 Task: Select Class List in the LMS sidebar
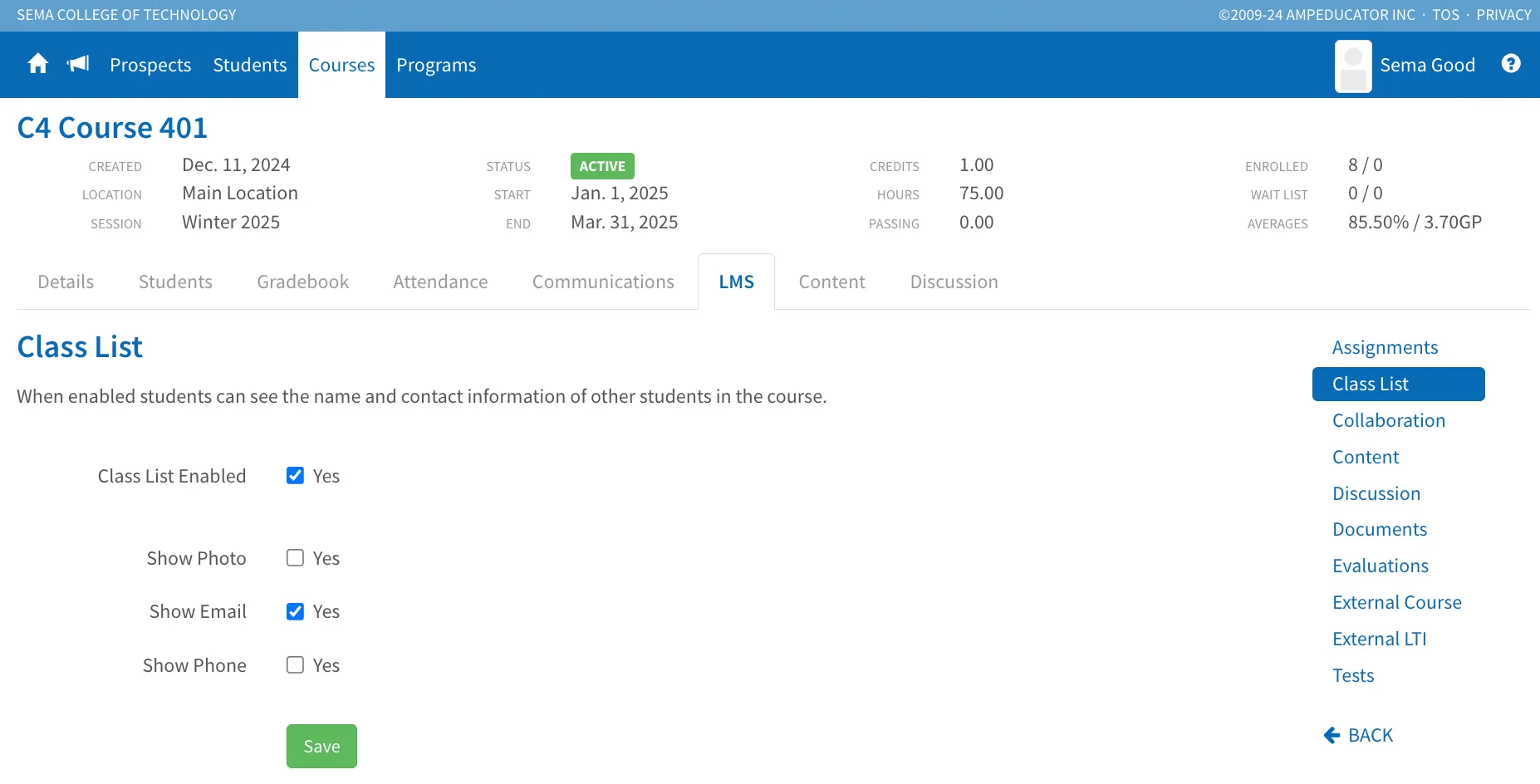[x=1399, y=384]
